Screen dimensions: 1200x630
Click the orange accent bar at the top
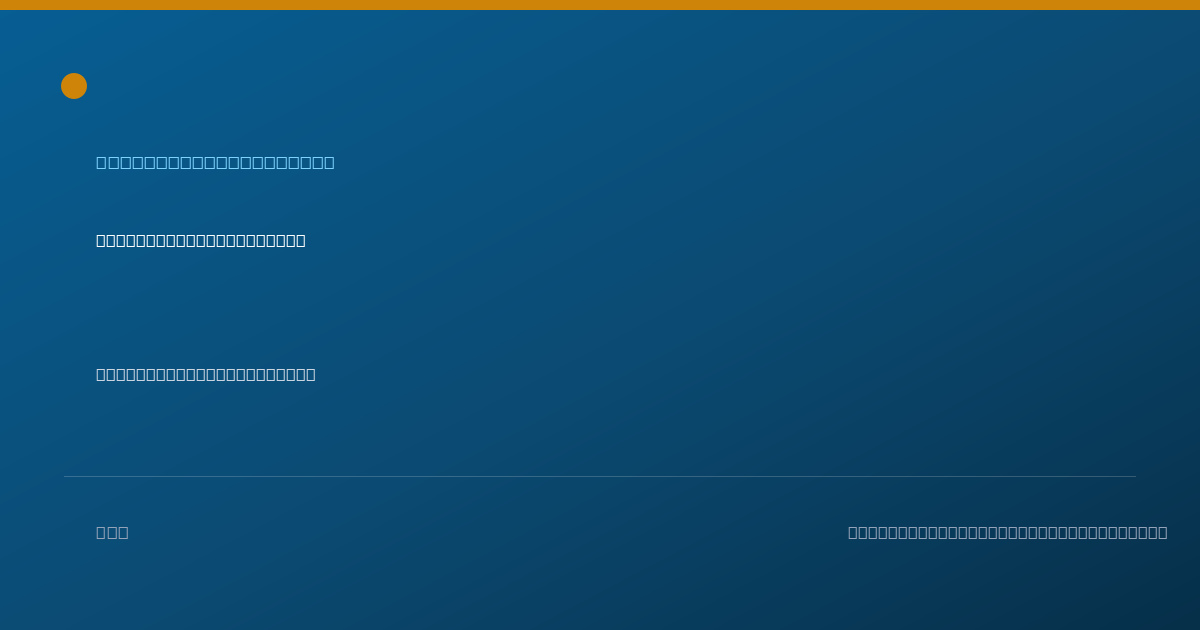(x=600, y=5)
